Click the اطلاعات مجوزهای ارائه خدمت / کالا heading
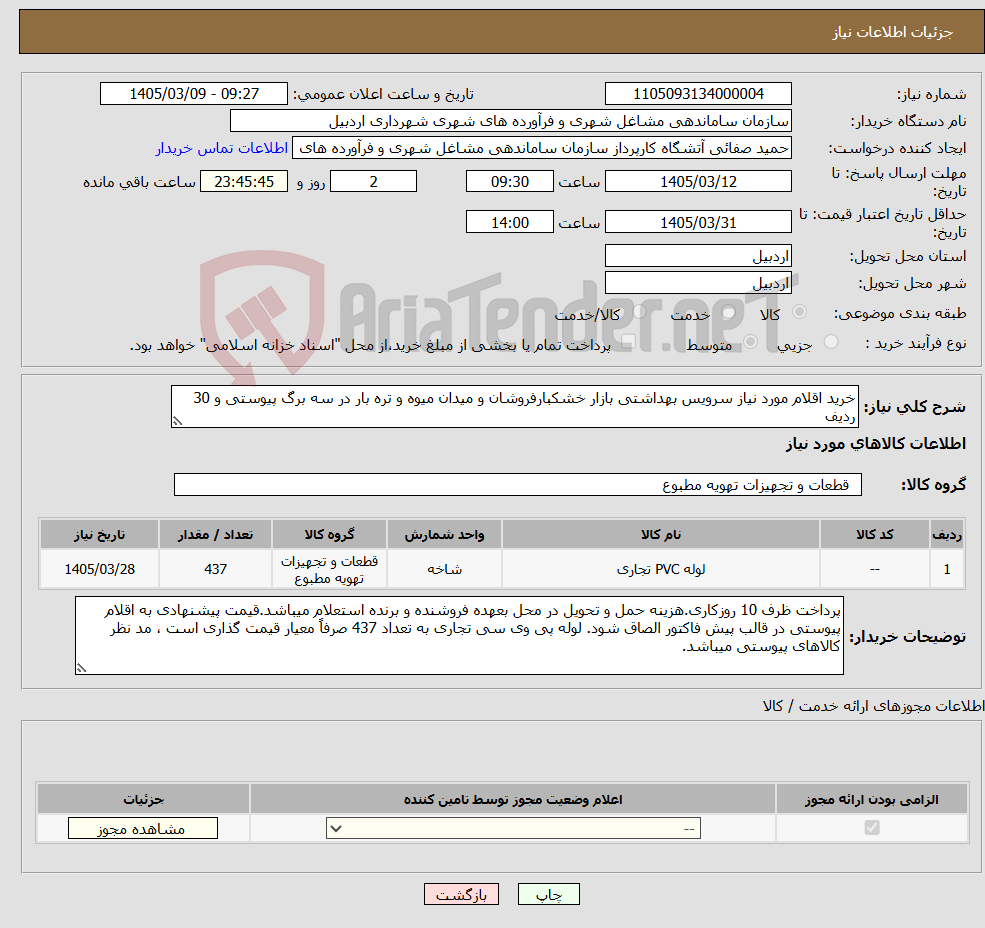Viewport: 985px width, 928px height. coord(873,706)
